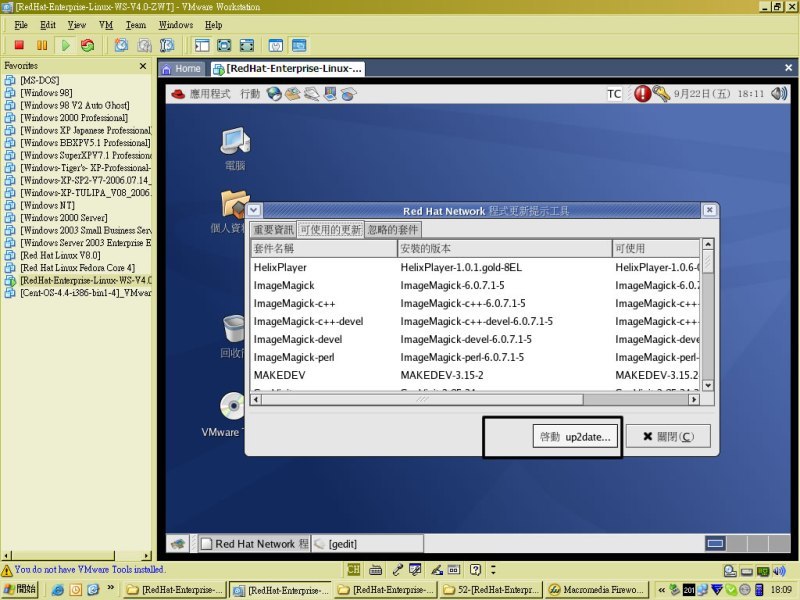Switch to the 重要資訊 tab

[273, 230]
